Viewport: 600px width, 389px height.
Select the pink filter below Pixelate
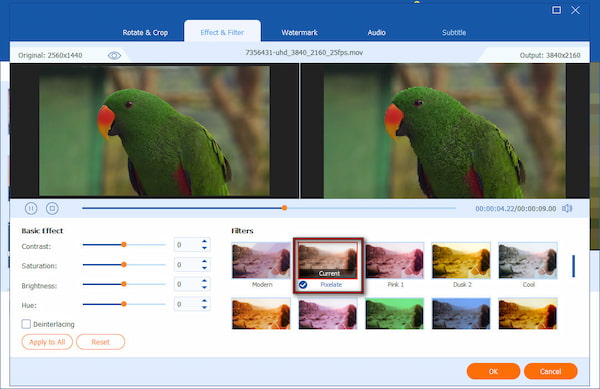click(x=328, y=314)
